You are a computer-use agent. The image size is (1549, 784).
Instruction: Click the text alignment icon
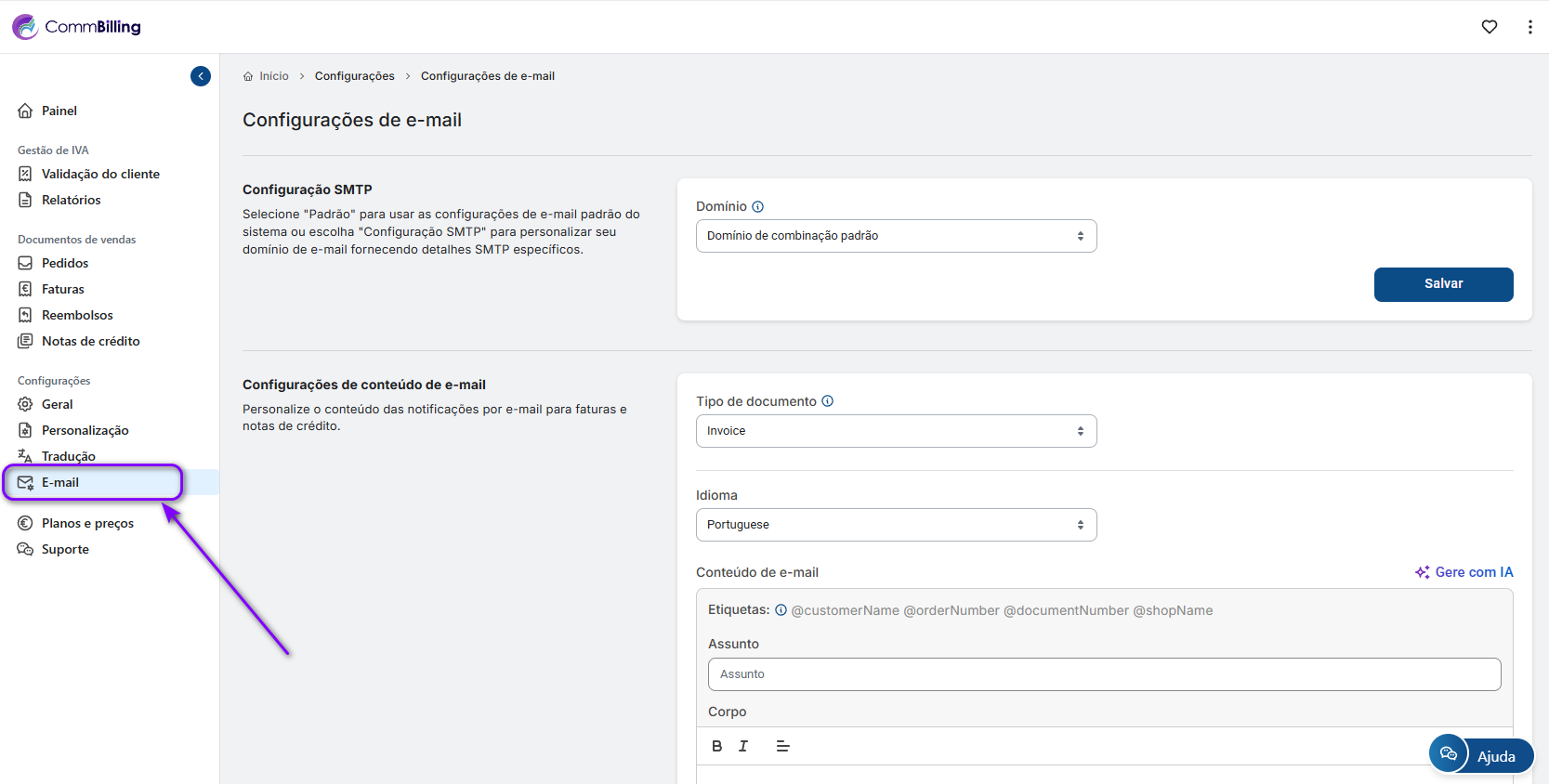[x=782, y=746]
